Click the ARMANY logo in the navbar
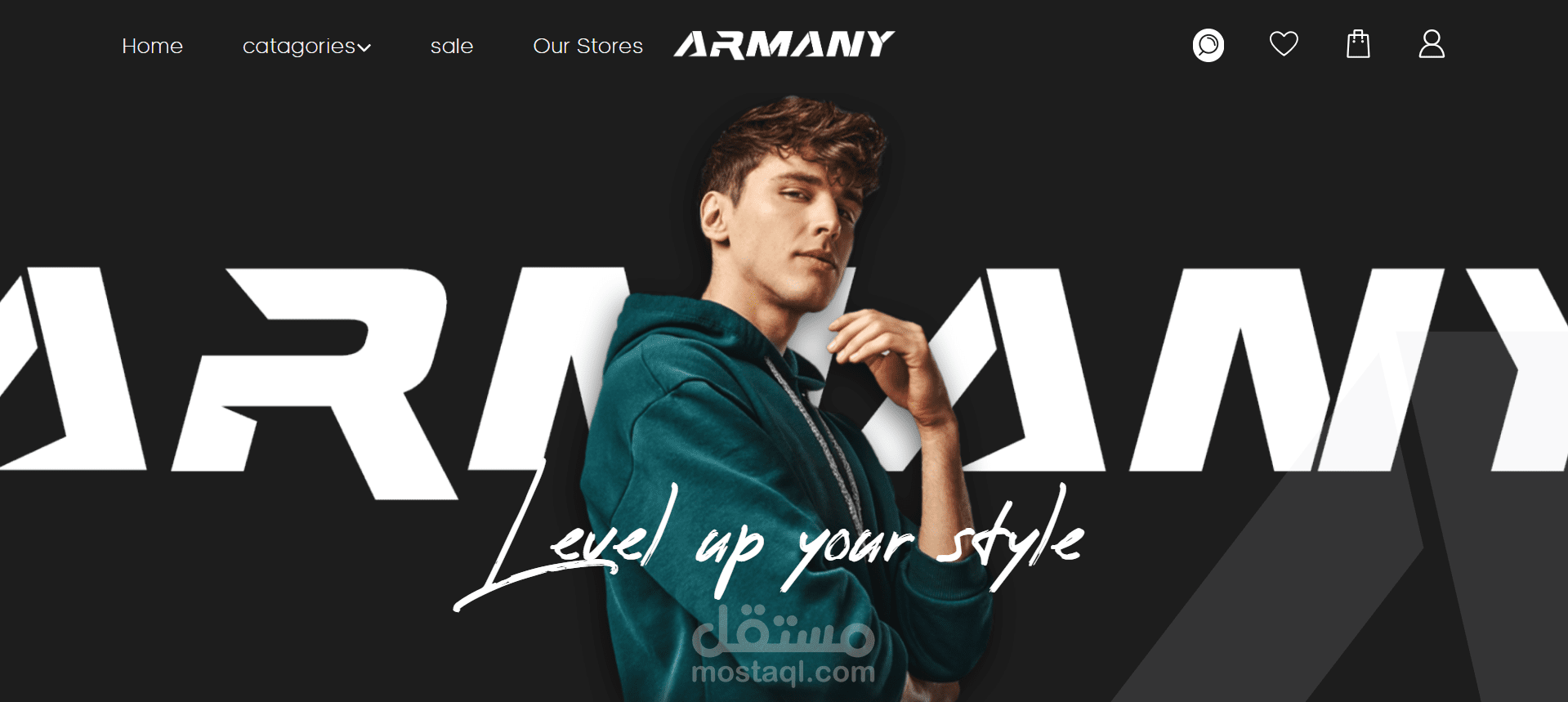This screenshot has height=702, width=1568. [x=784, y=44]
